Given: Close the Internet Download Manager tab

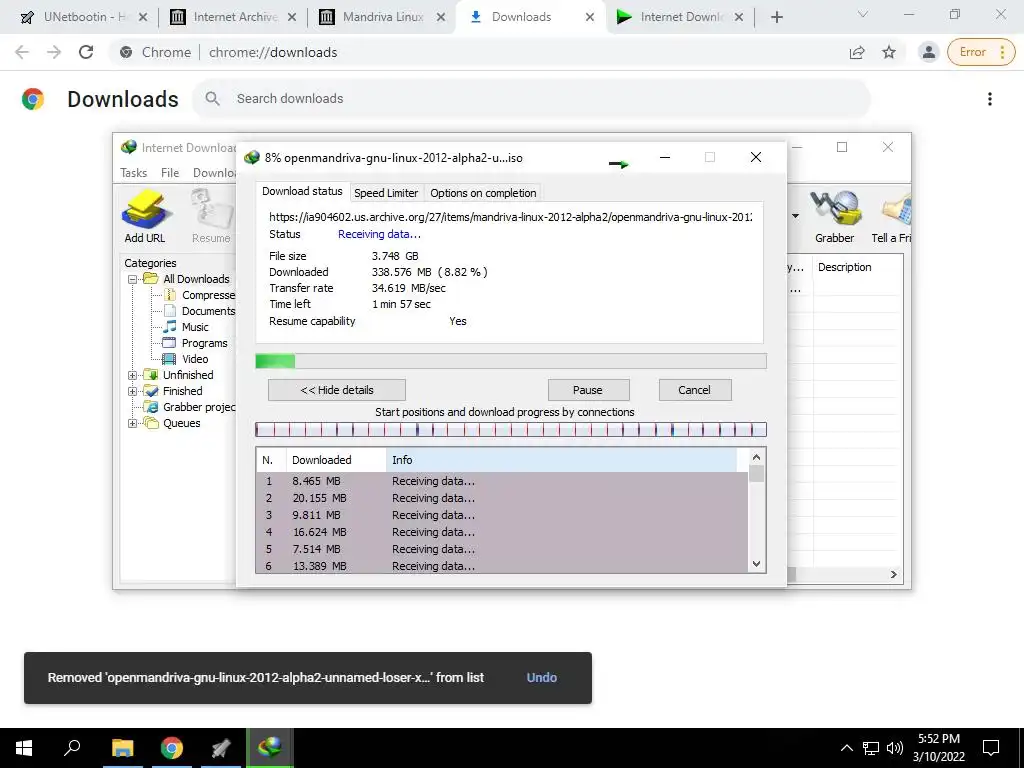Looking at the screenshot, I should [739, 17].
